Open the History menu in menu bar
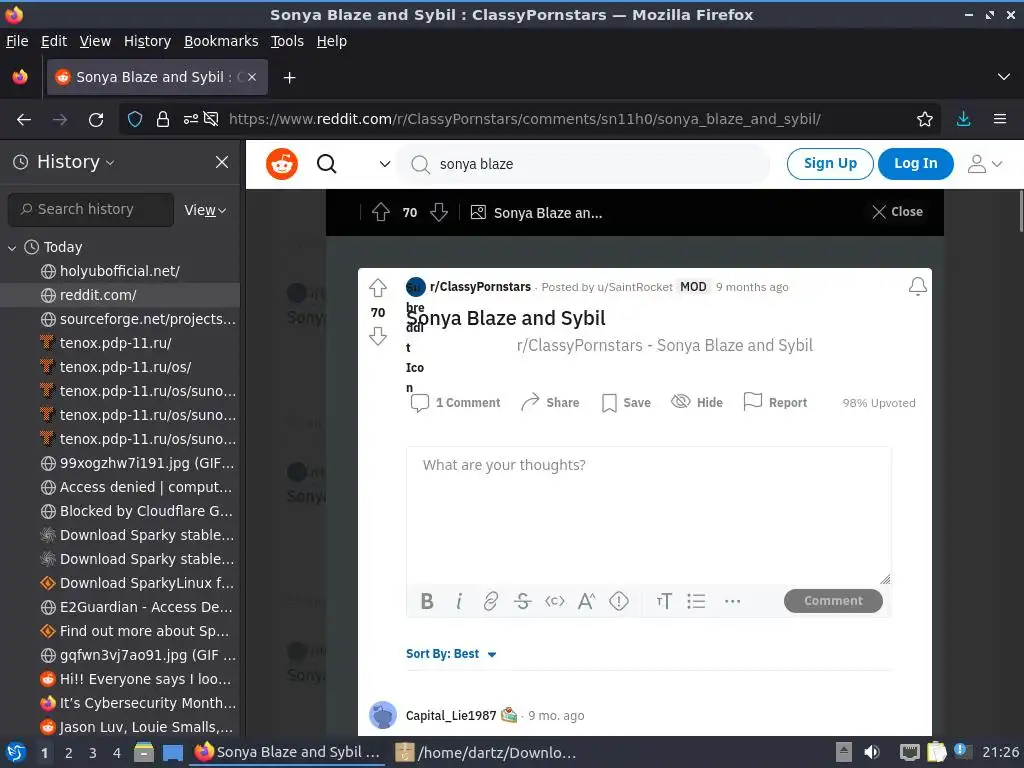1024x768 pixels. coord(147,41)
